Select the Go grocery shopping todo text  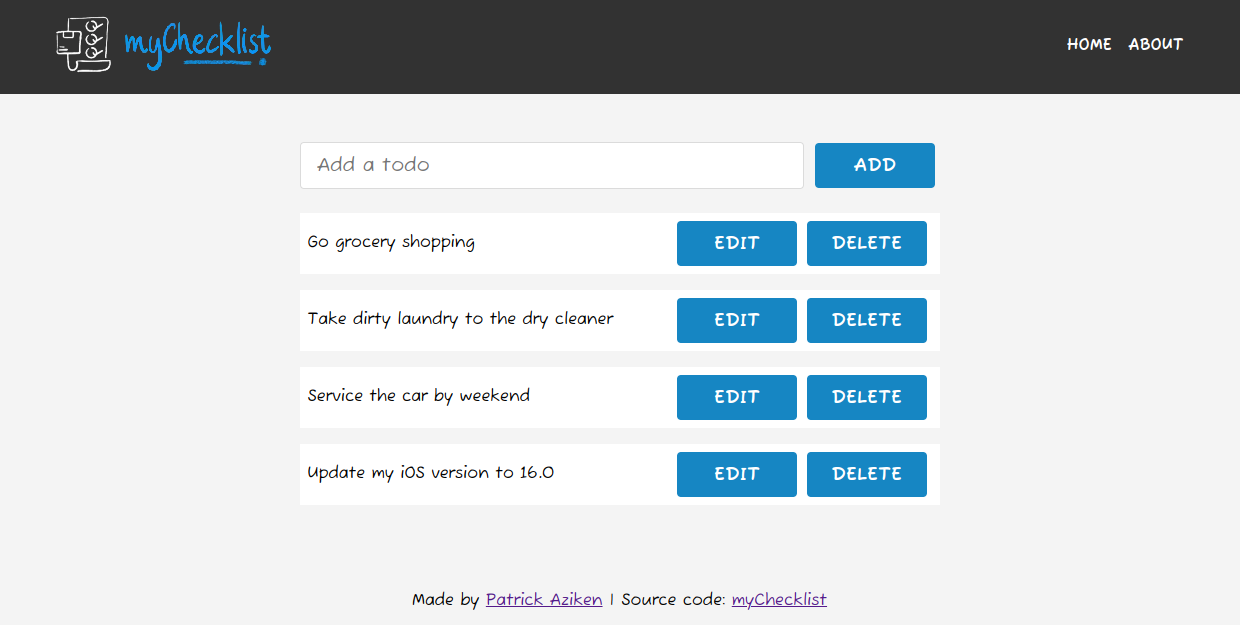click(391, 242)
